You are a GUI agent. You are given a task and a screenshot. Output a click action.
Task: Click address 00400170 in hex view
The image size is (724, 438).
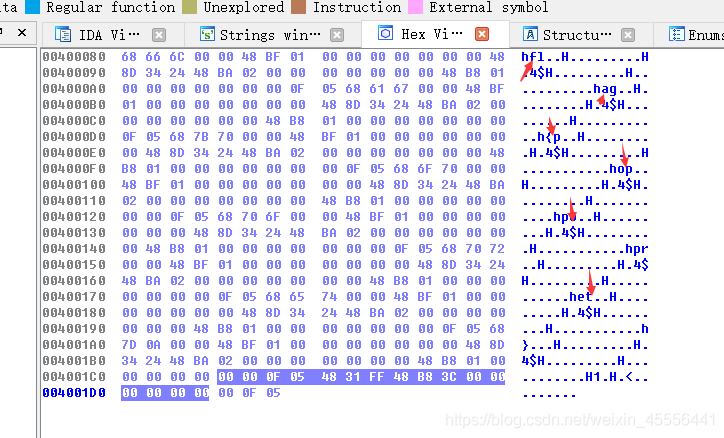point(74,297)
